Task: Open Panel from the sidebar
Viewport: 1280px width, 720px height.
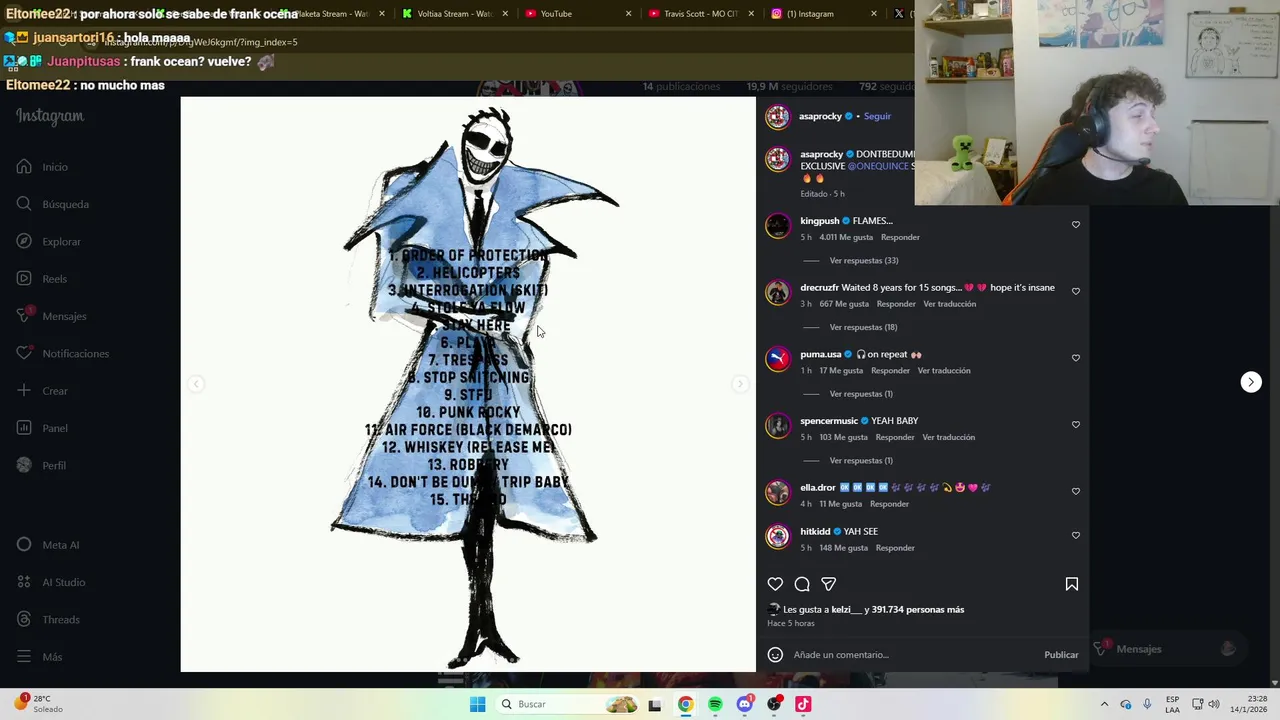Action: pos(42,428)
